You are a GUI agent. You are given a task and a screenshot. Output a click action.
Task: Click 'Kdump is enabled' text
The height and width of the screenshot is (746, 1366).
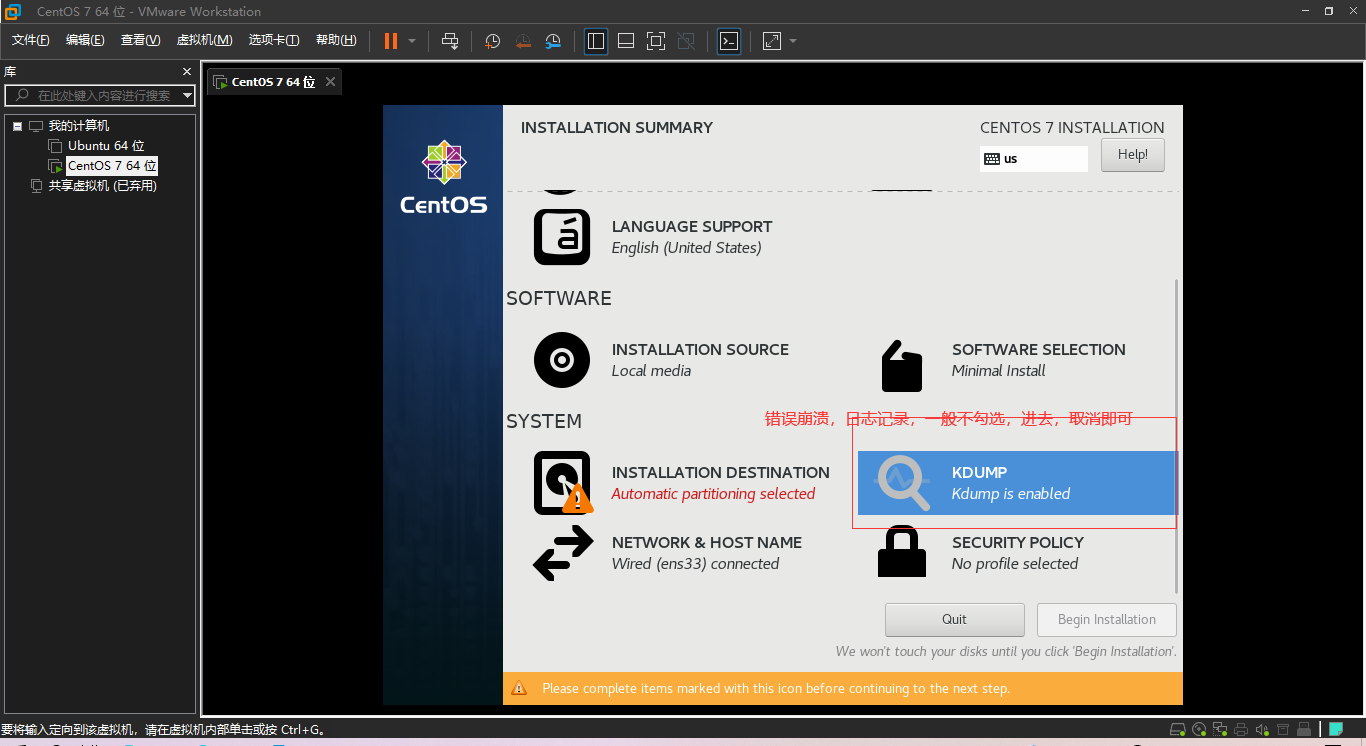(1011, 494)
